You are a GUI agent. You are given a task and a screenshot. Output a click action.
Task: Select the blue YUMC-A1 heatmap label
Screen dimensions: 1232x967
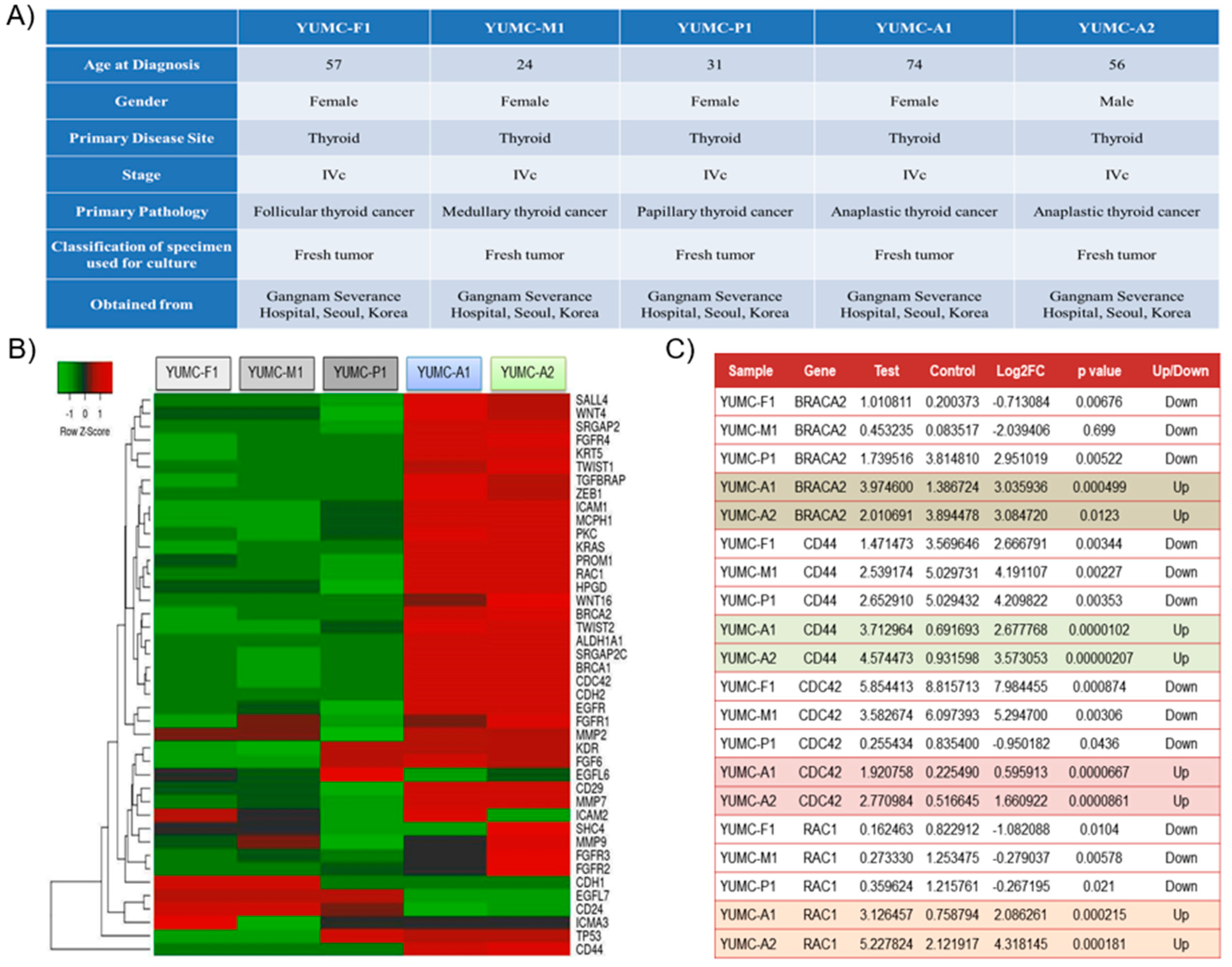click(x=444, y=373)
